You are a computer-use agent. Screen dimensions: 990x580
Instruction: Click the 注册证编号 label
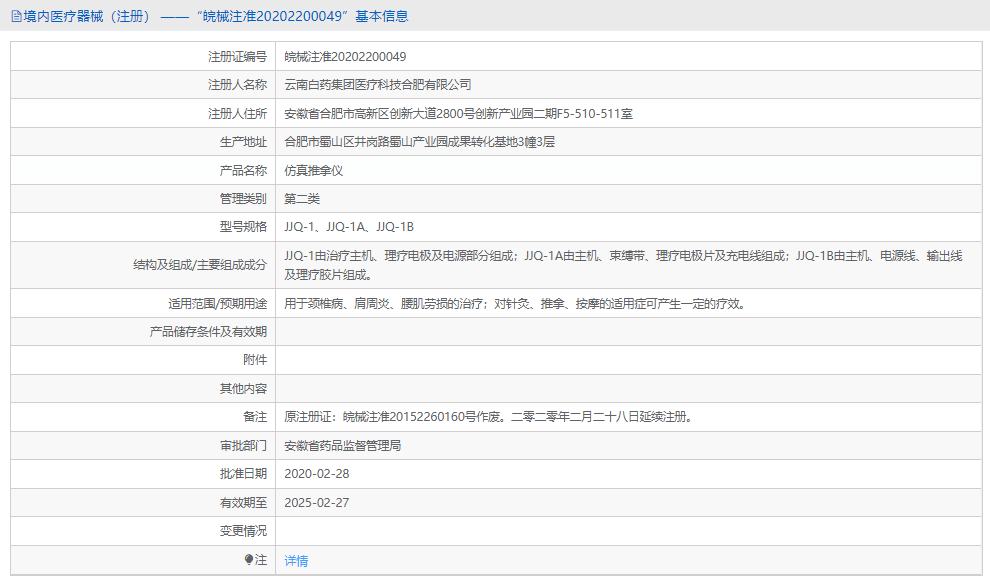coord(237,57)
